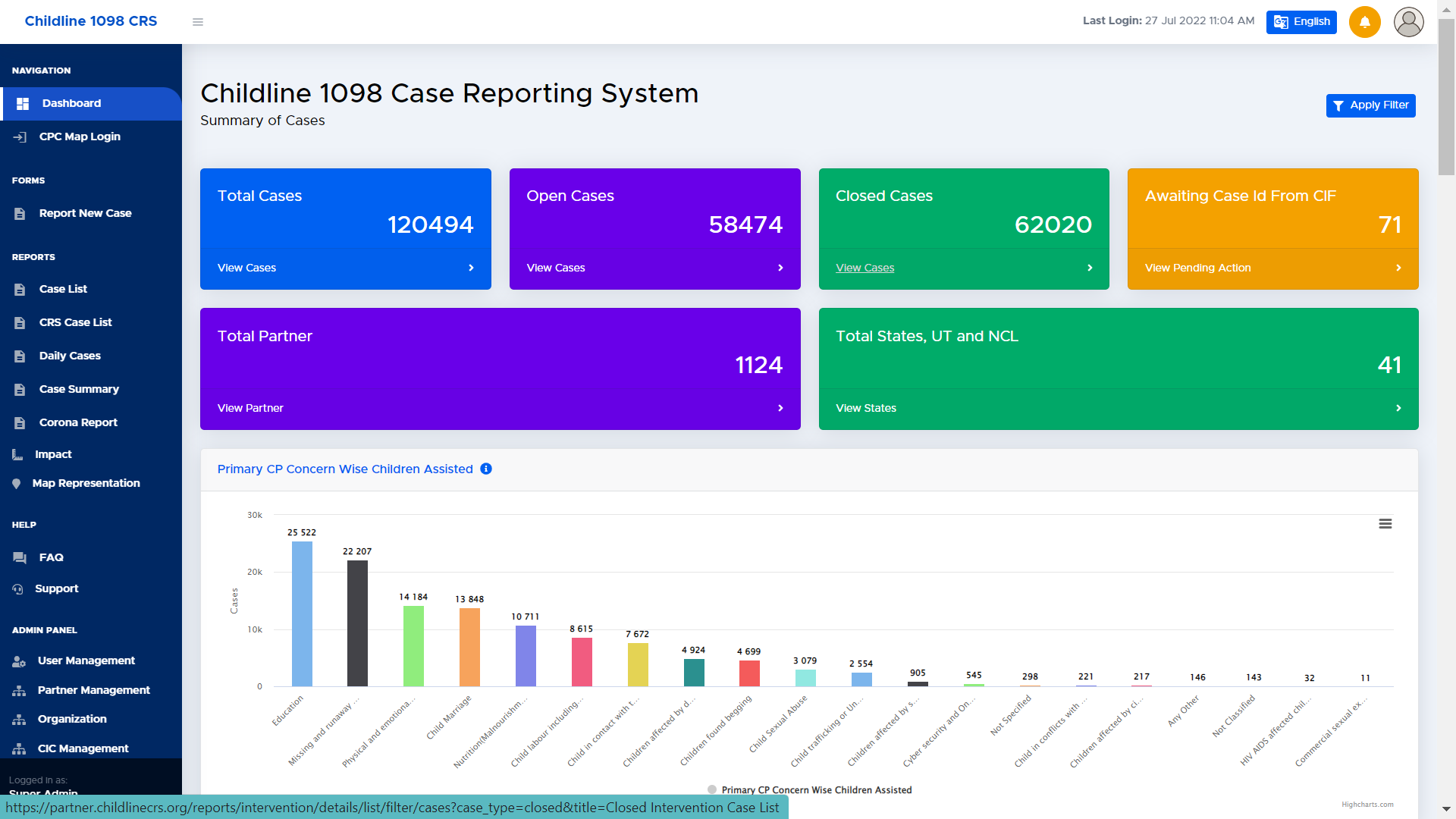Click the Child Marriage orange bar
The width and height of the screenshot is (1456, 819).
[x=469, y=647]
